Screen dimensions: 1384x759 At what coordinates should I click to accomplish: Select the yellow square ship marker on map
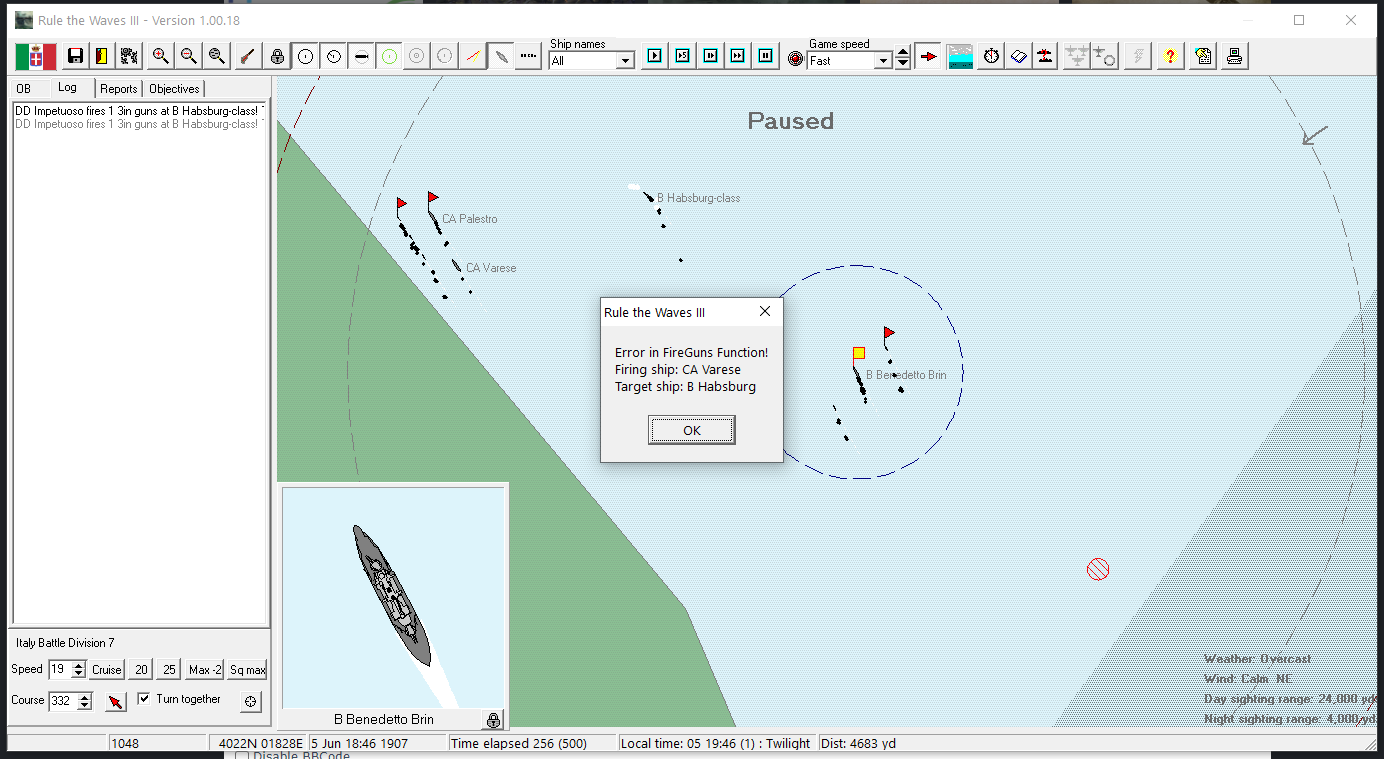(x=859, y=353)
